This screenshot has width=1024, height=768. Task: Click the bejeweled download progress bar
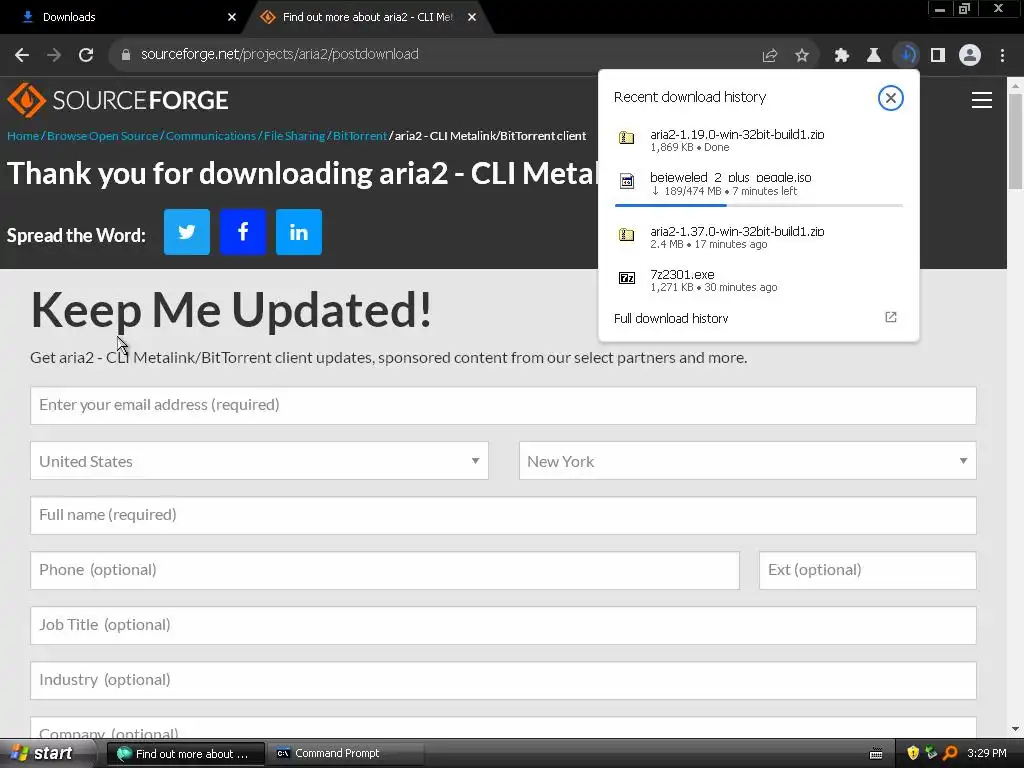[x=759, y=205]
